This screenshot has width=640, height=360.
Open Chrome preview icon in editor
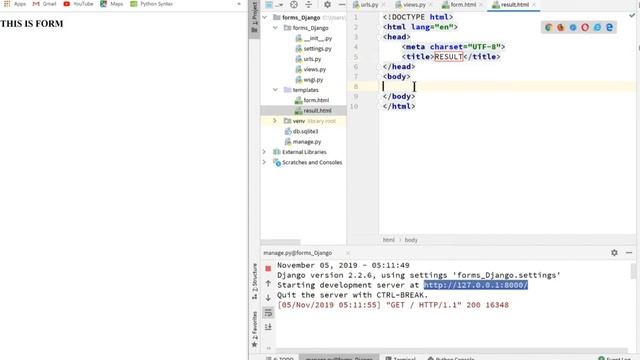point(548,27)
